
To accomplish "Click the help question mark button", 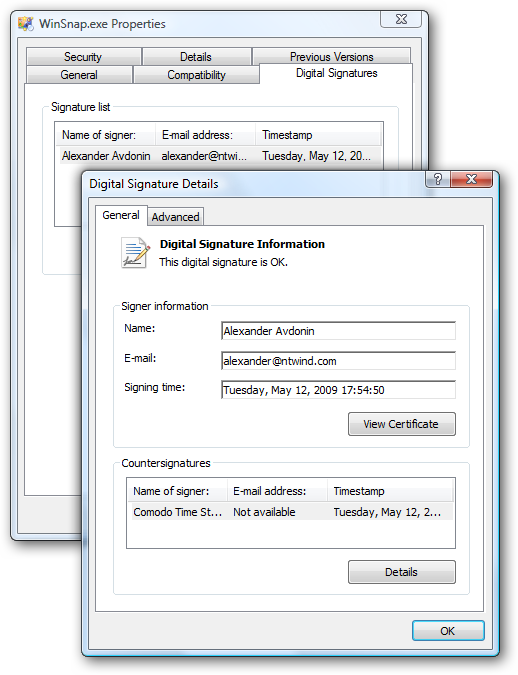I will point(437,179).
